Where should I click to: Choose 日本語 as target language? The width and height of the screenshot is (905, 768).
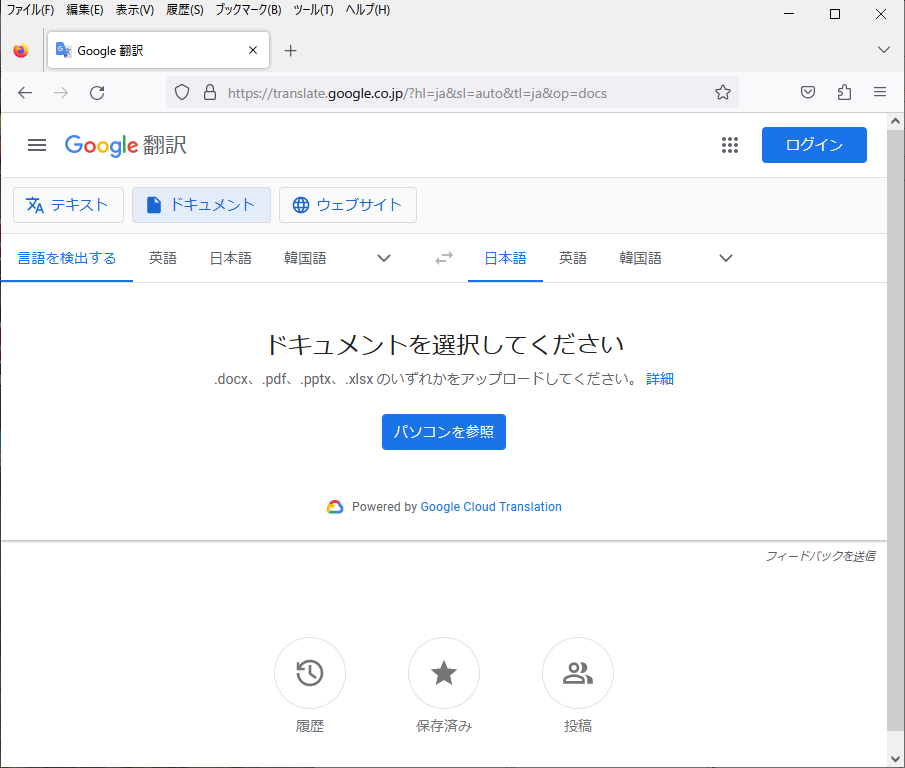point(505,258)
